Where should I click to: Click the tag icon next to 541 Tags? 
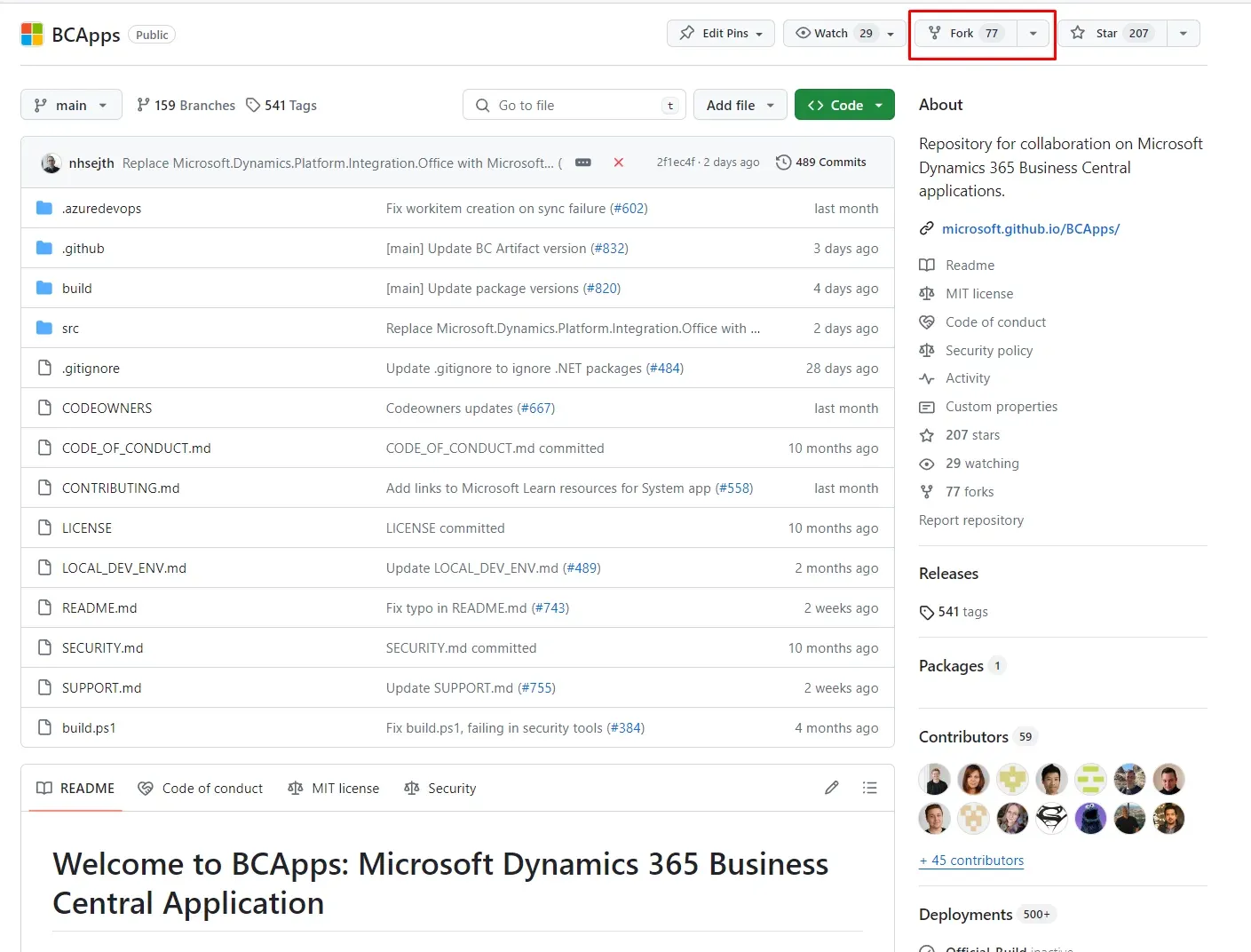(253, 105)
